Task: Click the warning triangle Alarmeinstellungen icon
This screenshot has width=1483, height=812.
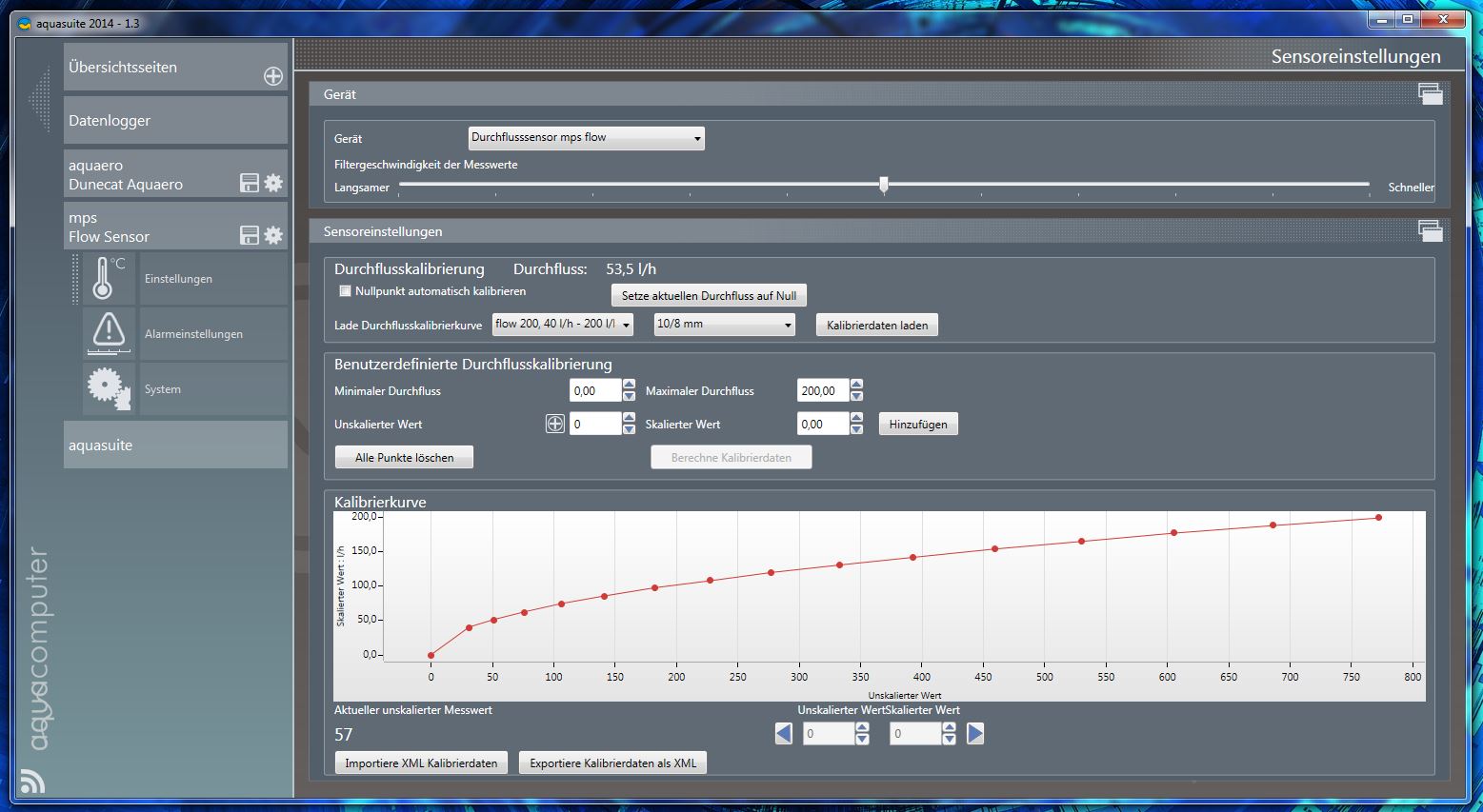Action: [109, 333]
